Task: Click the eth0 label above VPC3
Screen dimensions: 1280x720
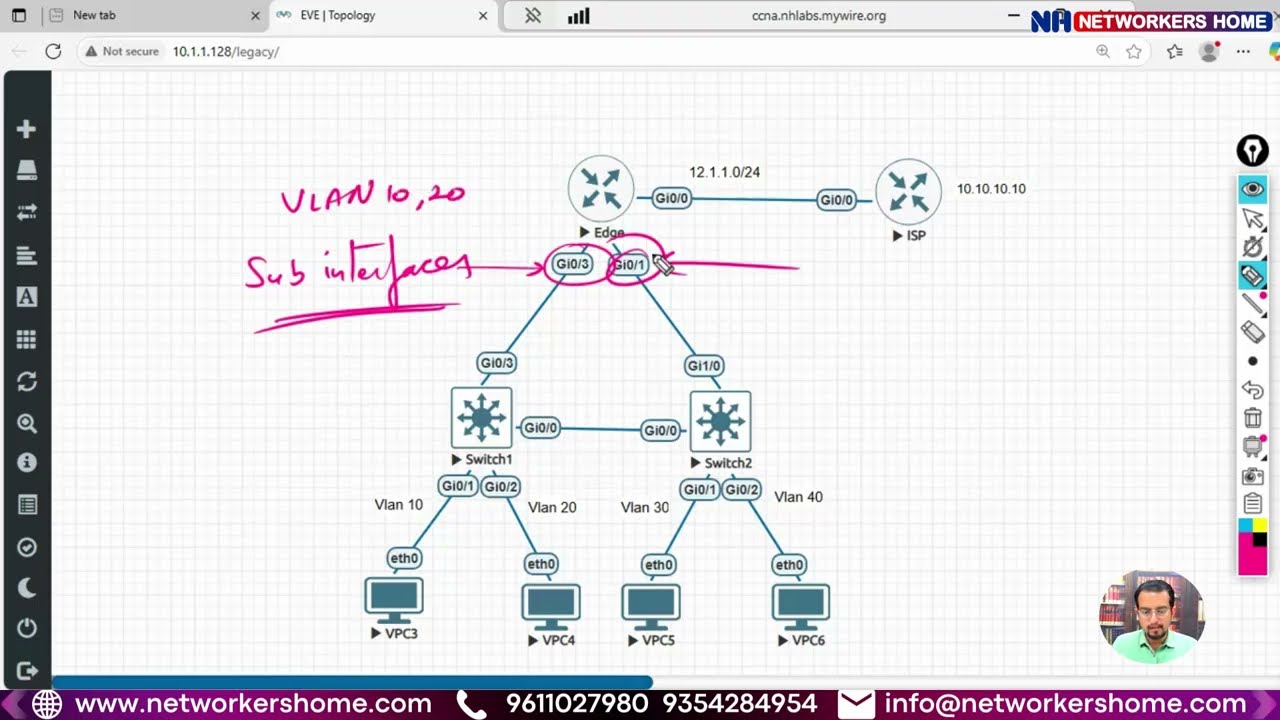Action: pyautogui.click(x=404, y=558)
